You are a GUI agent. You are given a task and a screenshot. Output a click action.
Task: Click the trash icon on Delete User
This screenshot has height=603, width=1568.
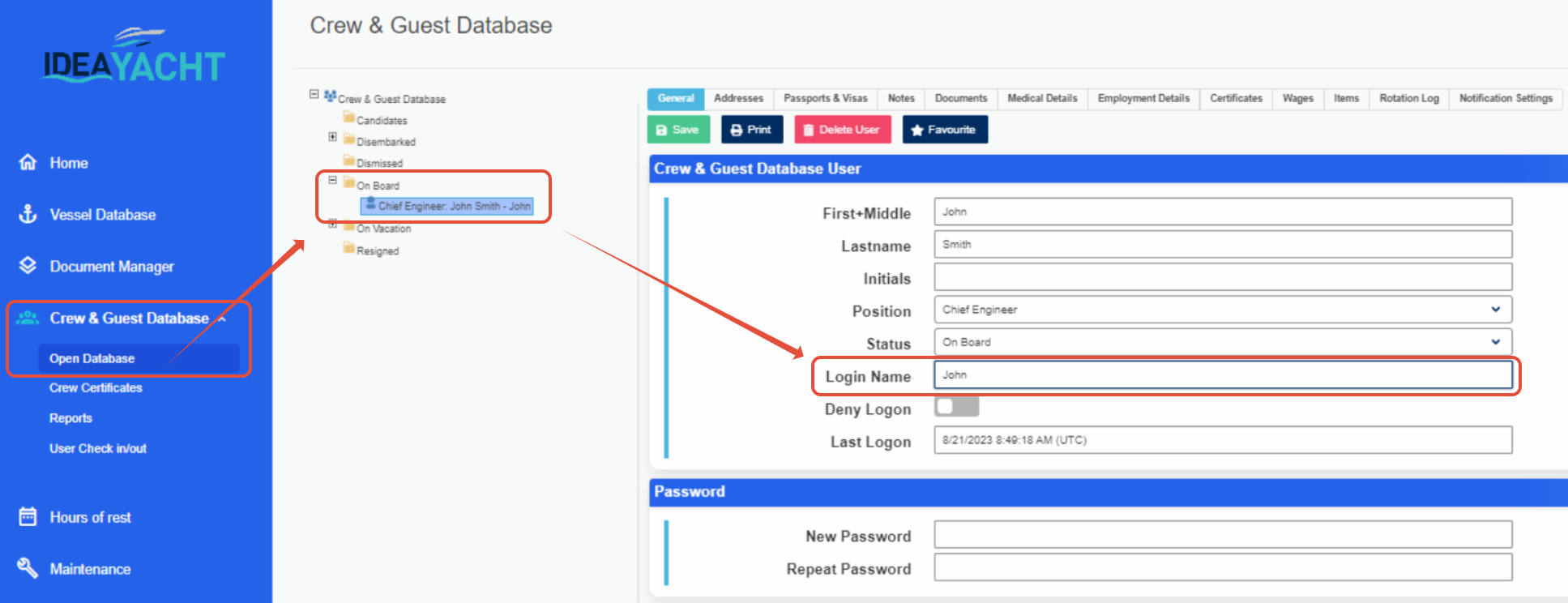click(810, 129)
